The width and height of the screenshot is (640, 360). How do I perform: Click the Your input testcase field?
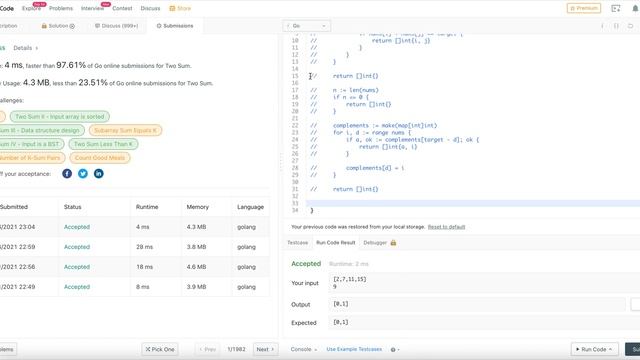[484, 283]
